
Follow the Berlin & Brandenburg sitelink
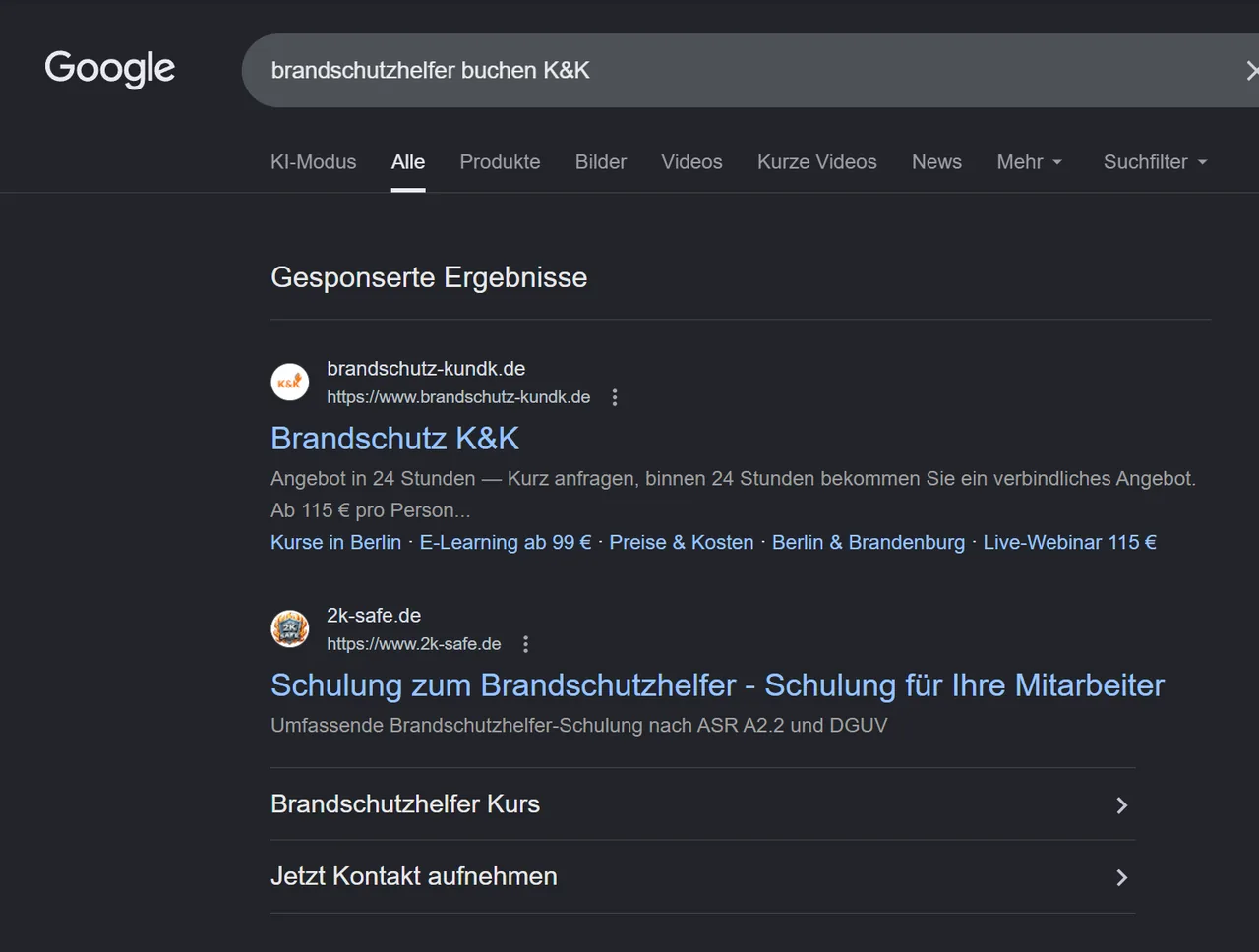[869, 543]
